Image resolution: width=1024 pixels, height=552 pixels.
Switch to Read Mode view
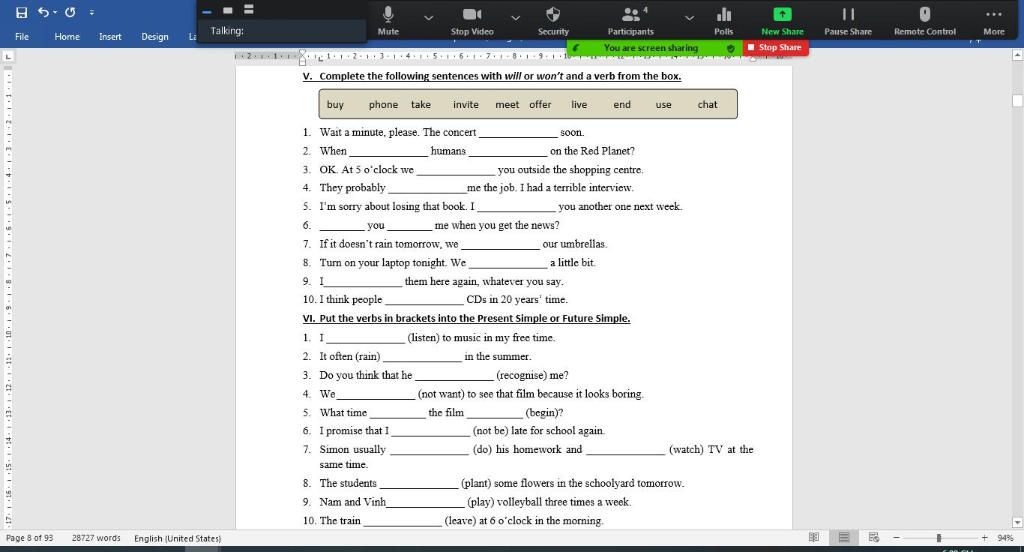[814, 537]
